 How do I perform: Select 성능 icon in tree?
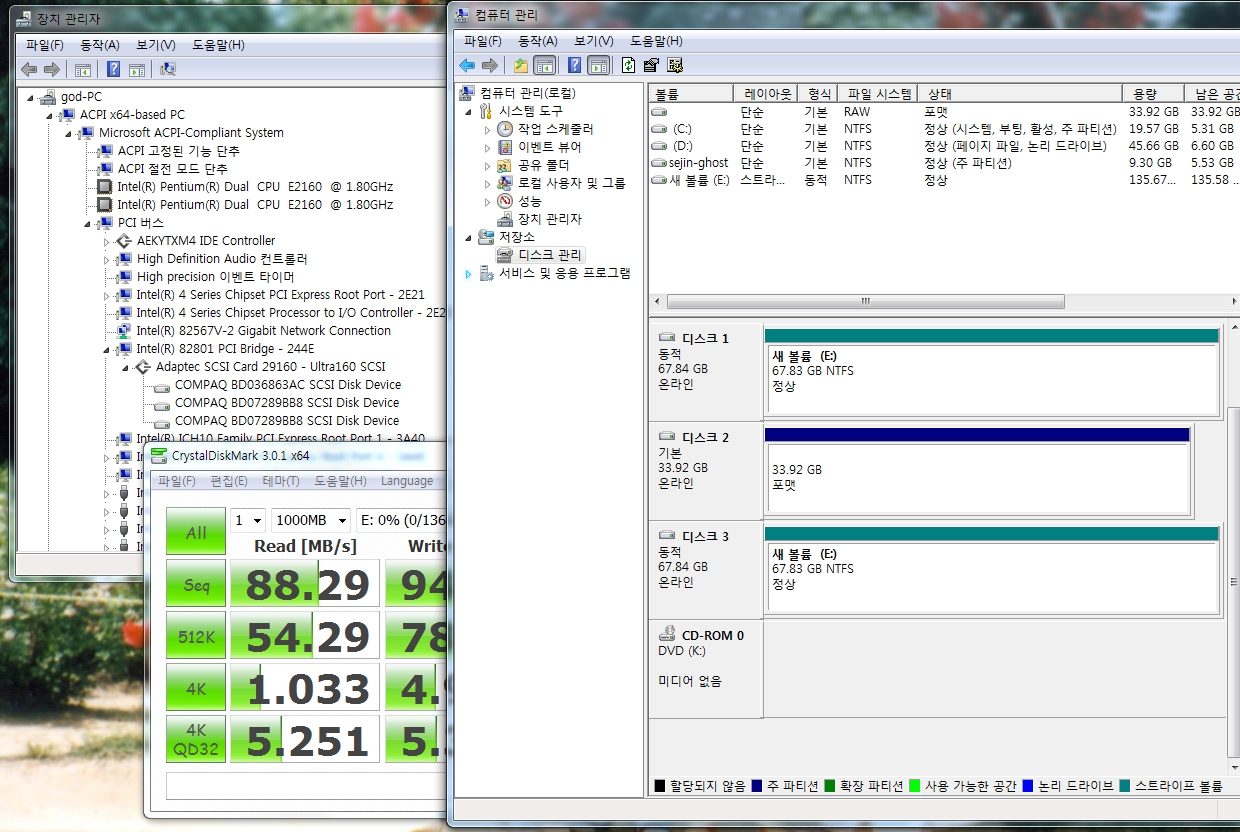click(x=505, y=201)
